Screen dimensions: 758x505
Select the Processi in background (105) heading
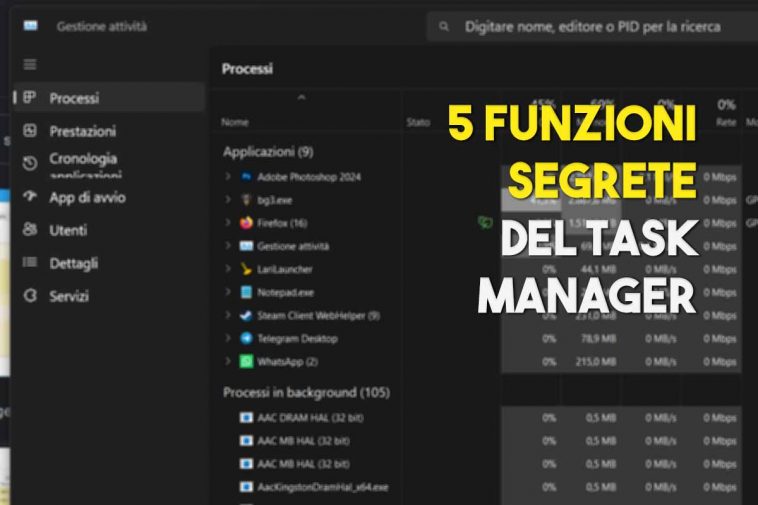coord(306,392)
